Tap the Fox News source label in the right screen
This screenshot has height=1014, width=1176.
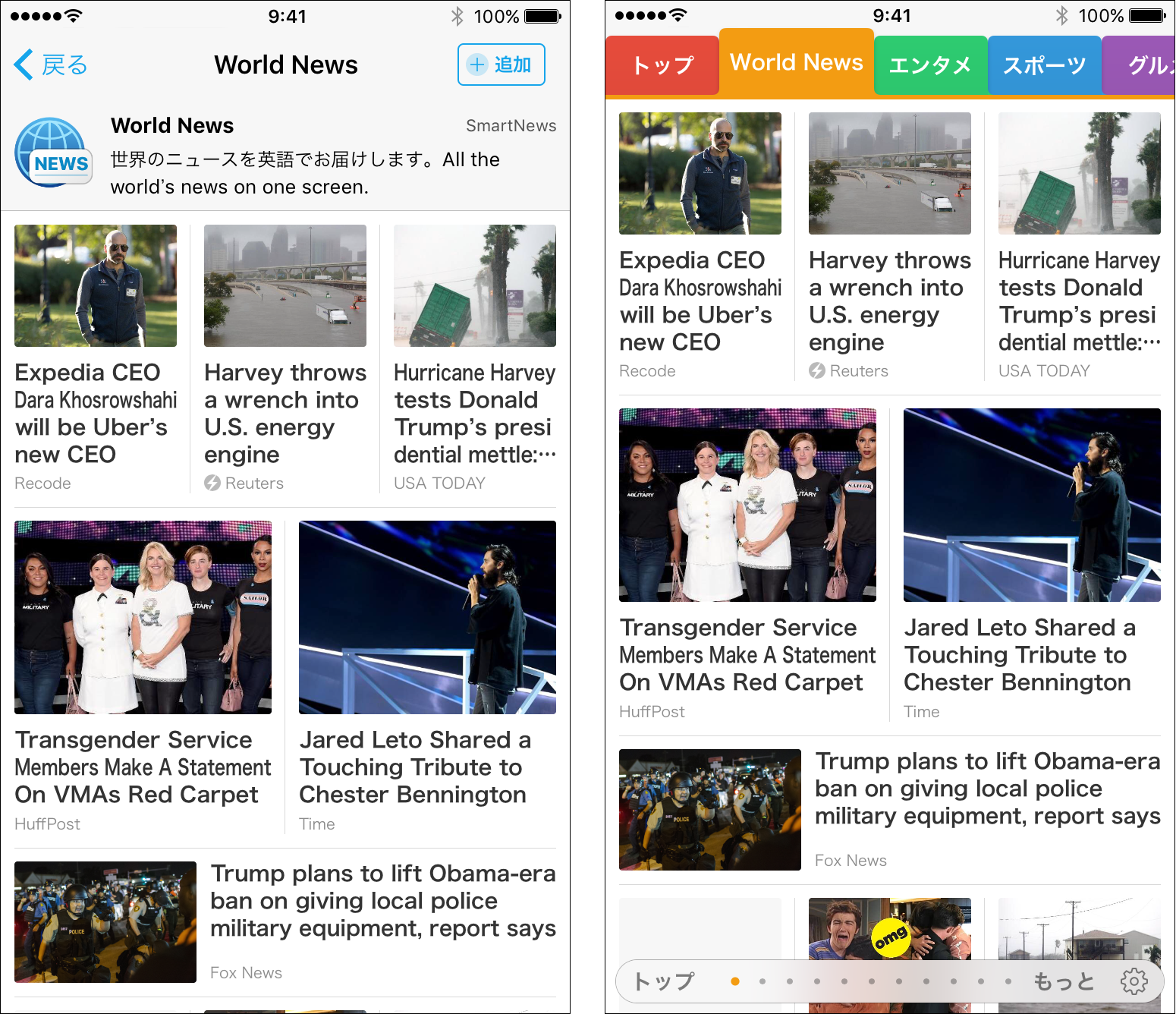851,860
